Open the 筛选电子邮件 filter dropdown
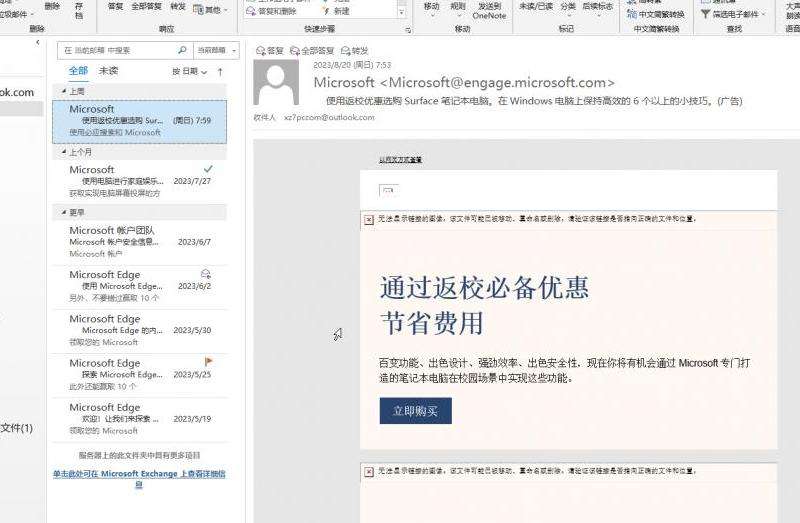 pyautogui.click(x=733, y=14)
